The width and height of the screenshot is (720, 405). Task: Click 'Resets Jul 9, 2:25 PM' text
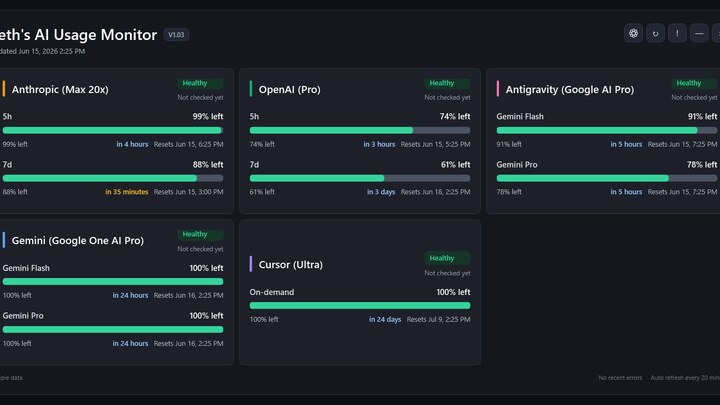439,320
